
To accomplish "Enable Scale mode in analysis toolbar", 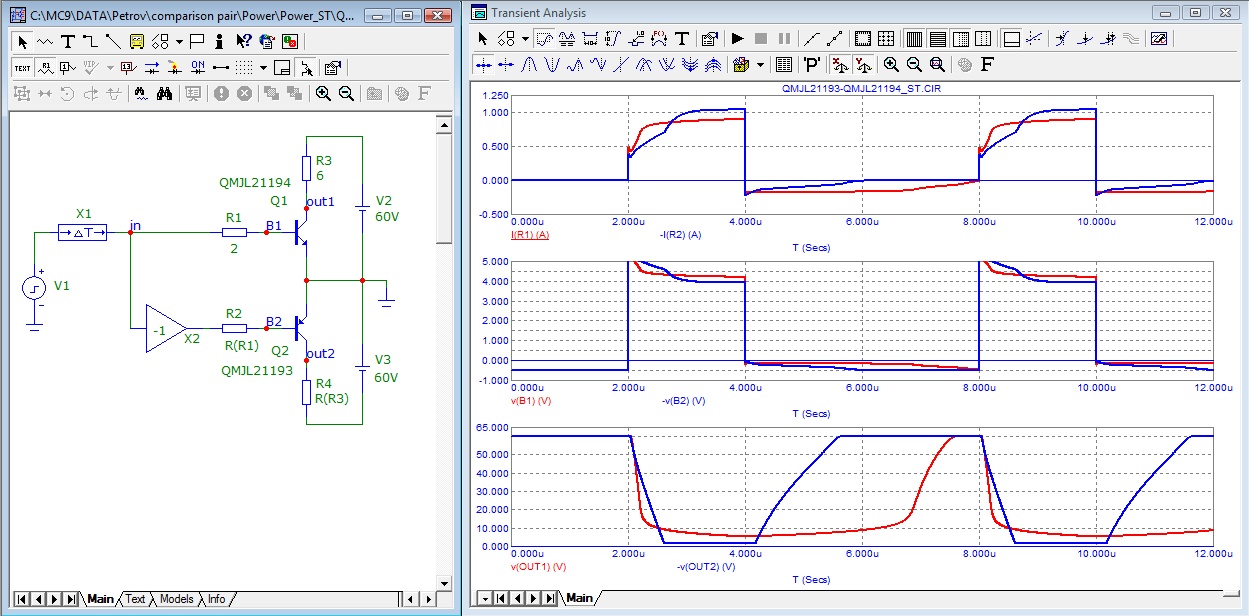I will (x=544, y=39).
